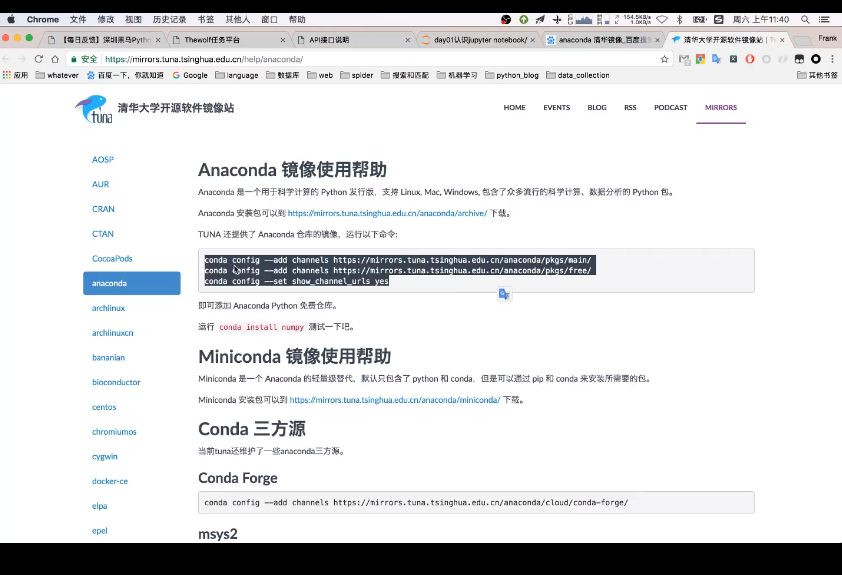The height and width of the screenshot is (575, 842).
Task: Click the 'conda install numpy' inline code
Action: [x=262, y=327]
